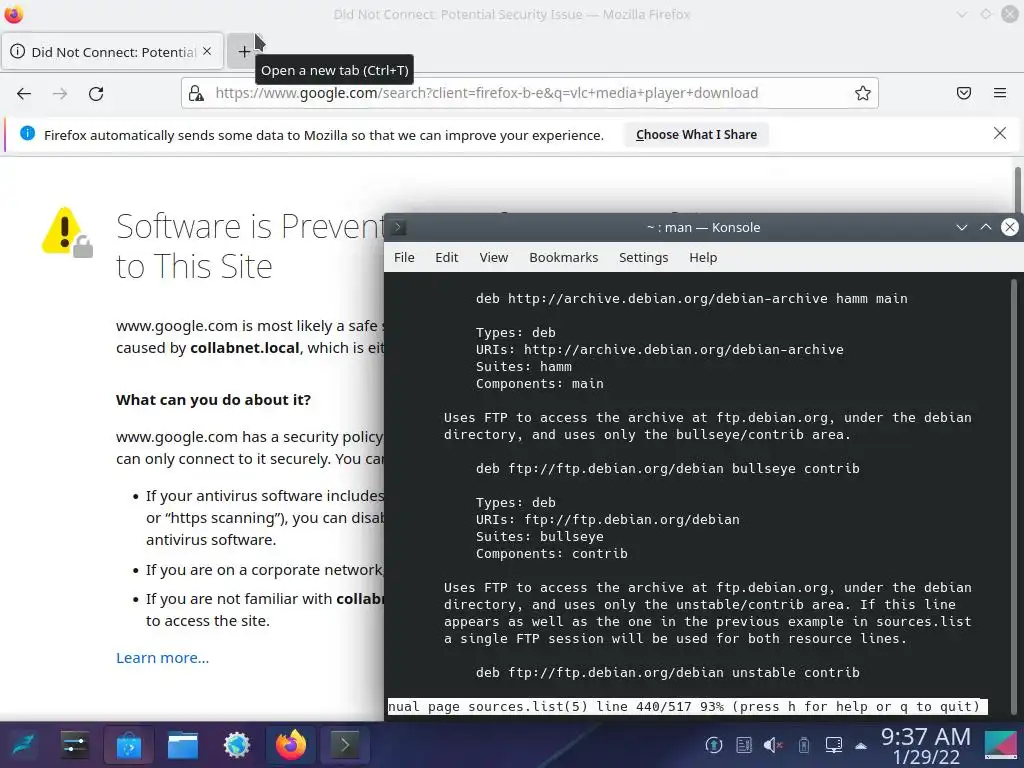Click the 9:37 AM clock
This screenshot has height=768, width=1024.
[925, 737]
